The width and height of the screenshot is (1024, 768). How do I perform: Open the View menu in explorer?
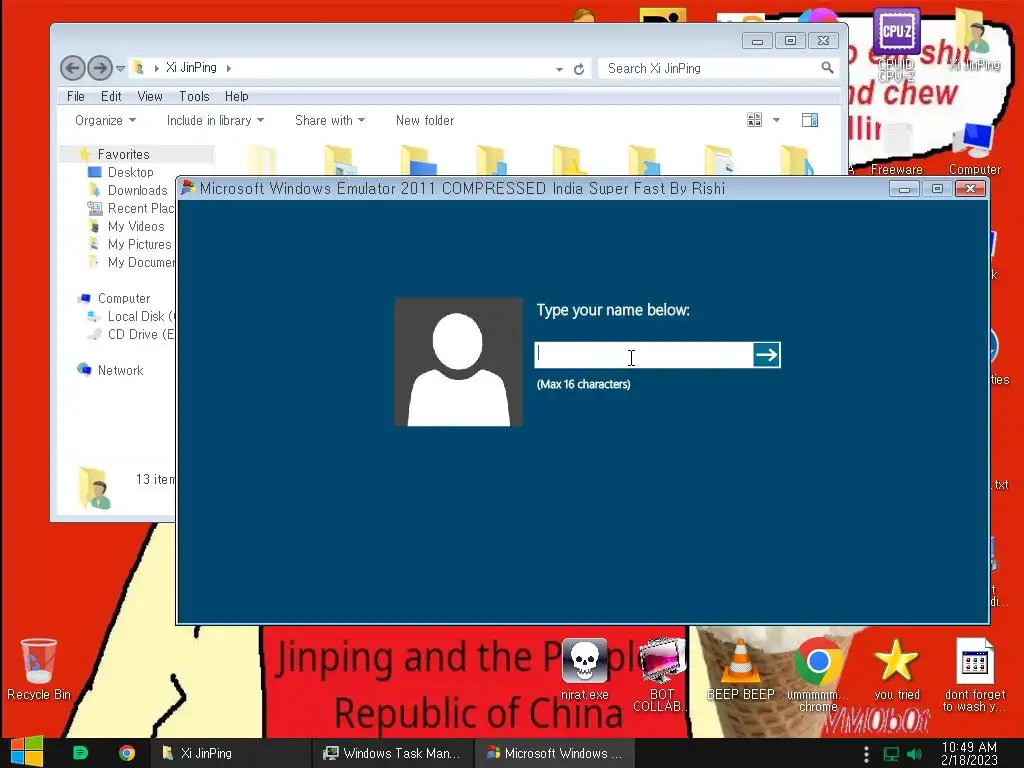(x=150, y=96)
